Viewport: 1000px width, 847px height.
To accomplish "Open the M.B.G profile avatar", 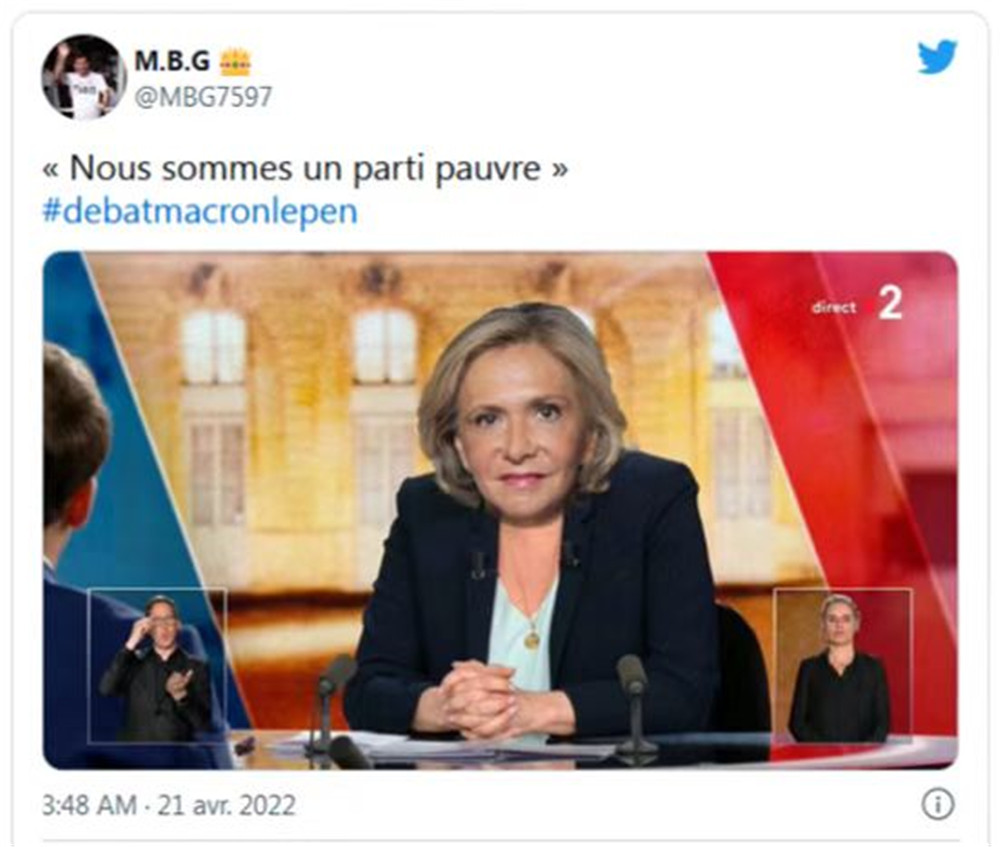I will (84, 77).
